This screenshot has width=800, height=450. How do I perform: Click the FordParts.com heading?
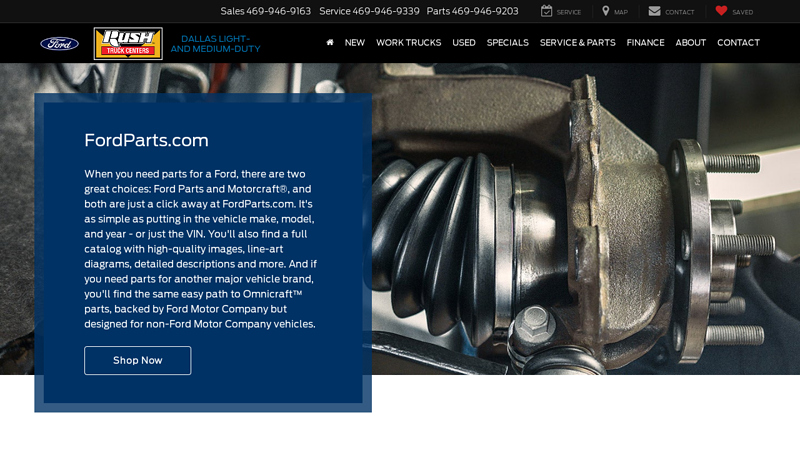(x=146, y=140)
